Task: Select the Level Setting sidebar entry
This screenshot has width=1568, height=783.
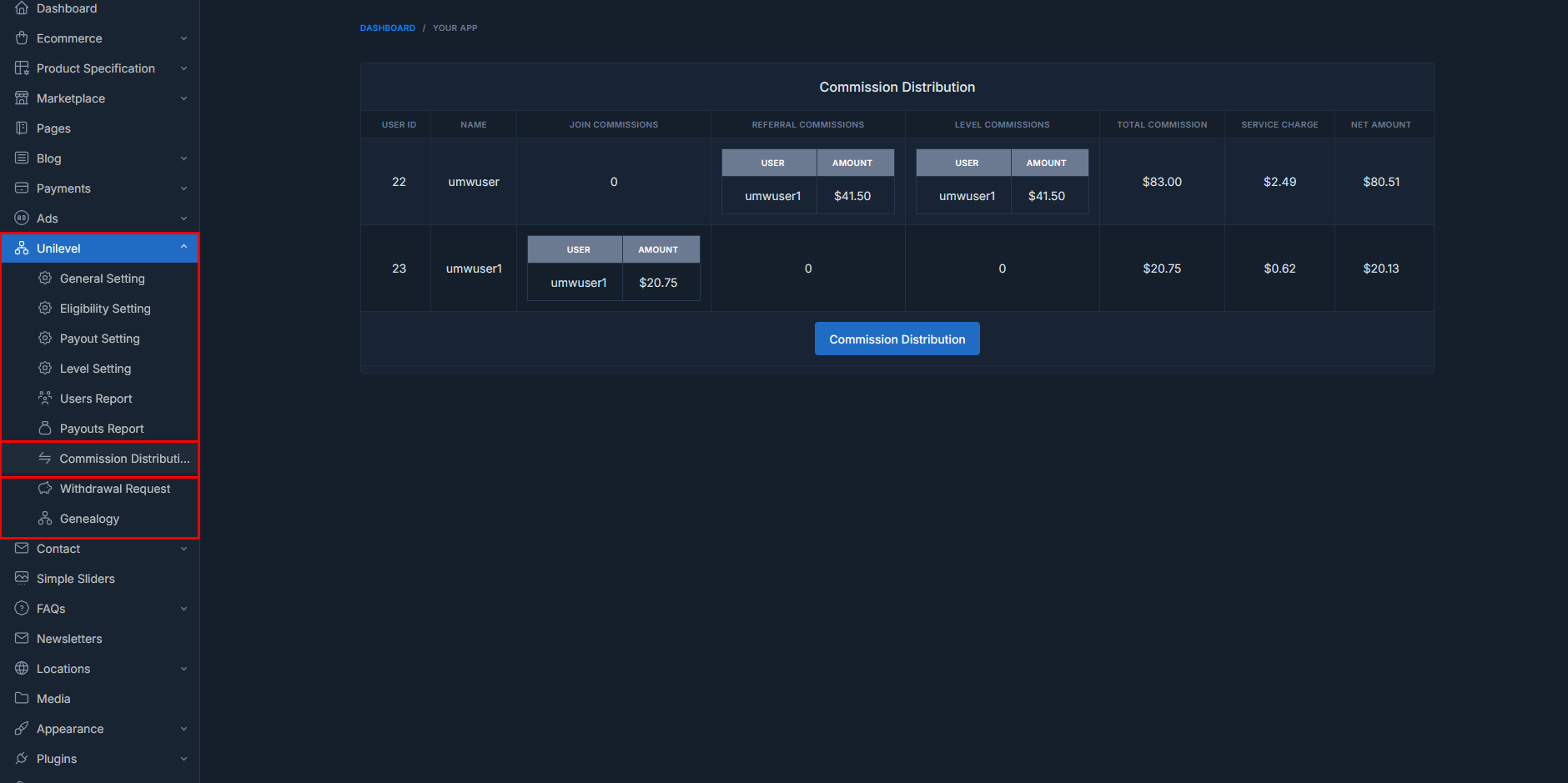Action: pyautogui.click(x=95, y=368)
